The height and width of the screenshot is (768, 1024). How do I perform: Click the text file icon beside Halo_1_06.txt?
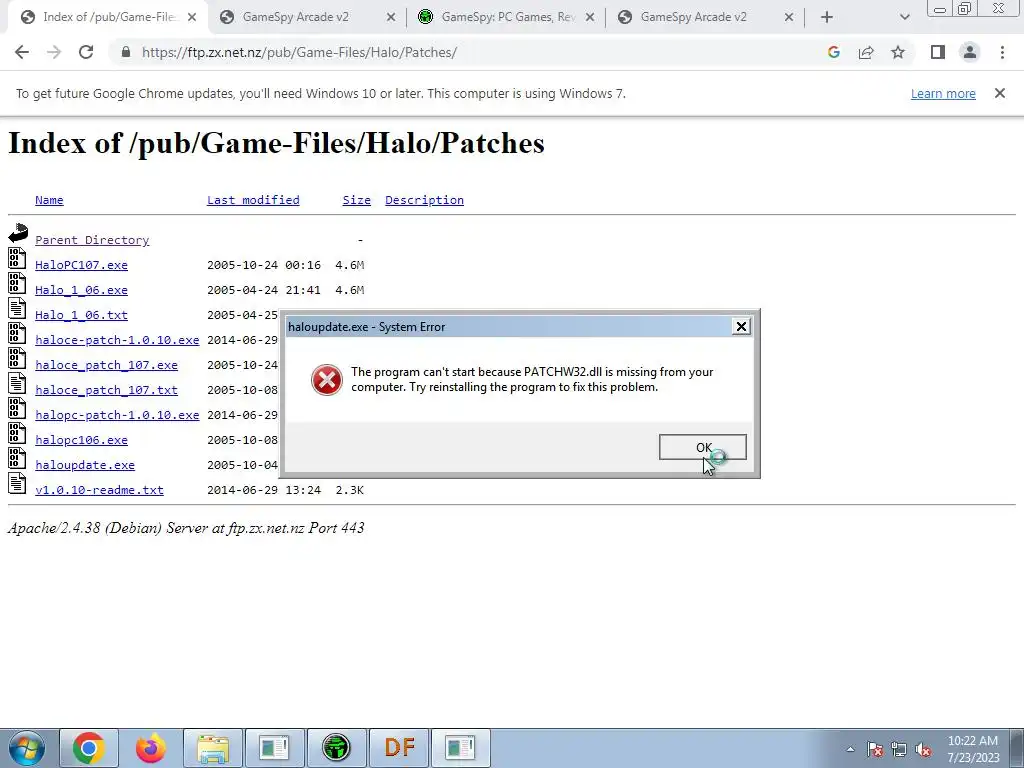point(17,308)
